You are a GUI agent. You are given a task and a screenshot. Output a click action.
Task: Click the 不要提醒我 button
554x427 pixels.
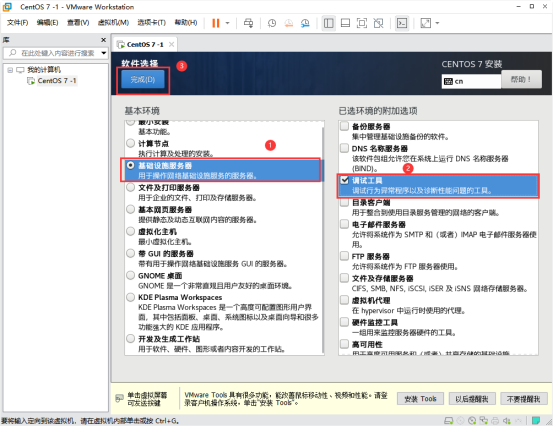(x=524, y=399)
